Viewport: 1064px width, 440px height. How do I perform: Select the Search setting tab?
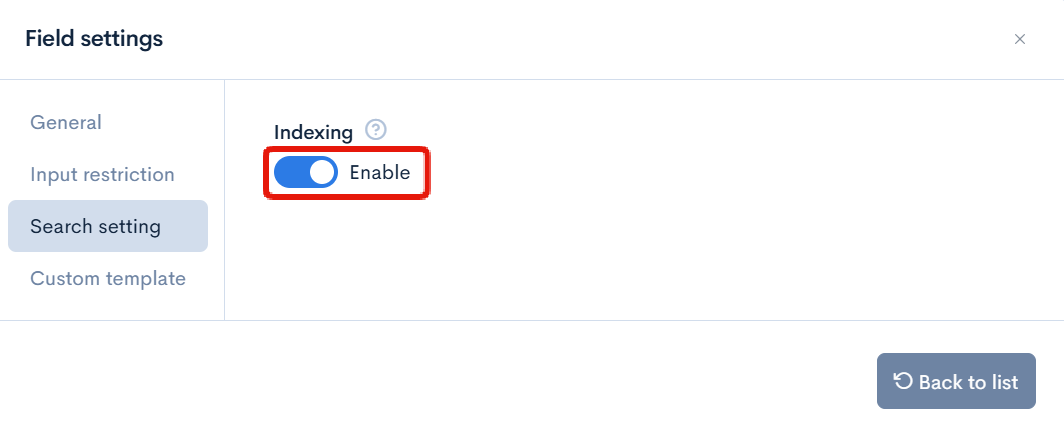(96, 226)
